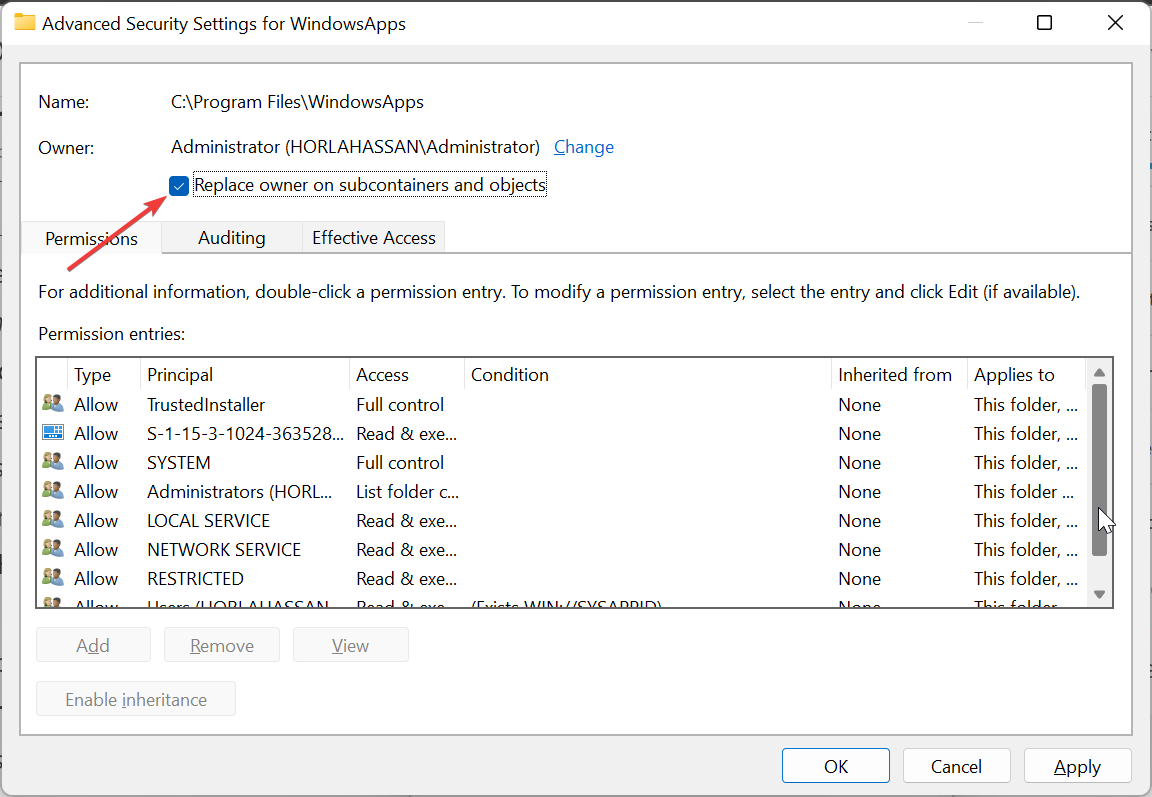The height and width of the screenshot is (797, 1152).
Task: Open the Effective Access tab
Action: coord(373,238)
